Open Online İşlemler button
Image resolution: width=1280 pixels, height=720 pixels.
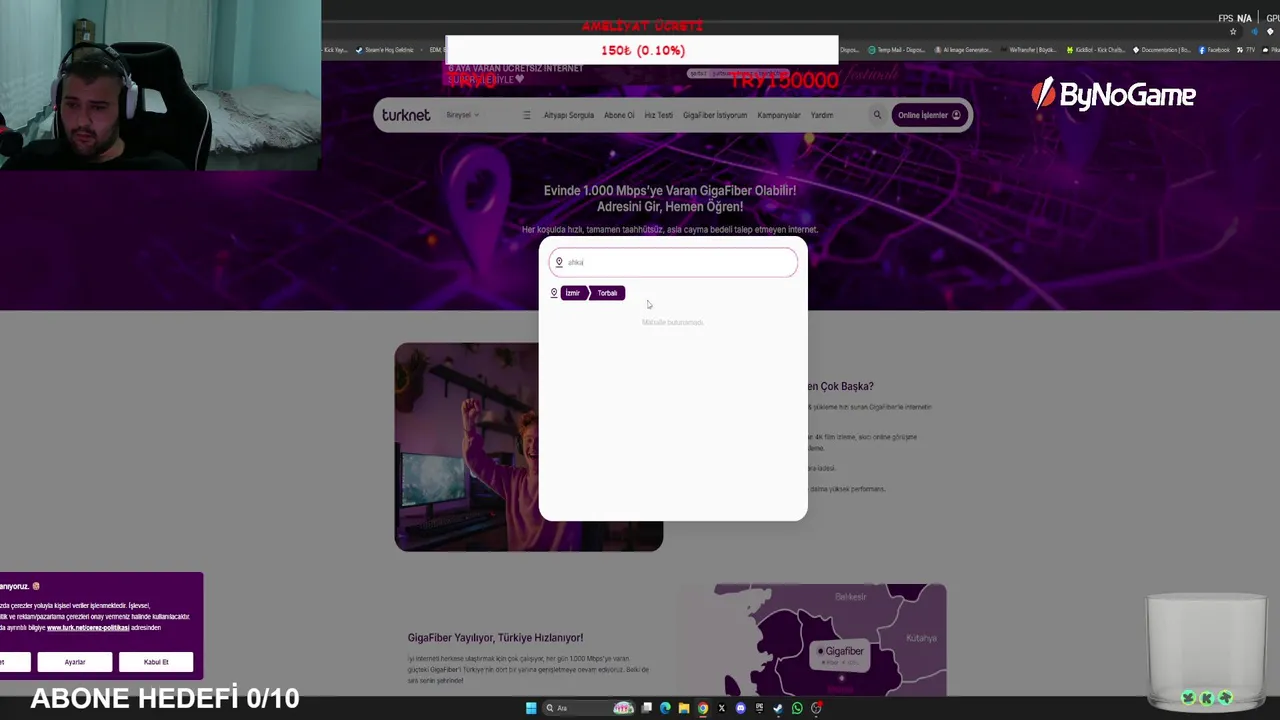929,115
